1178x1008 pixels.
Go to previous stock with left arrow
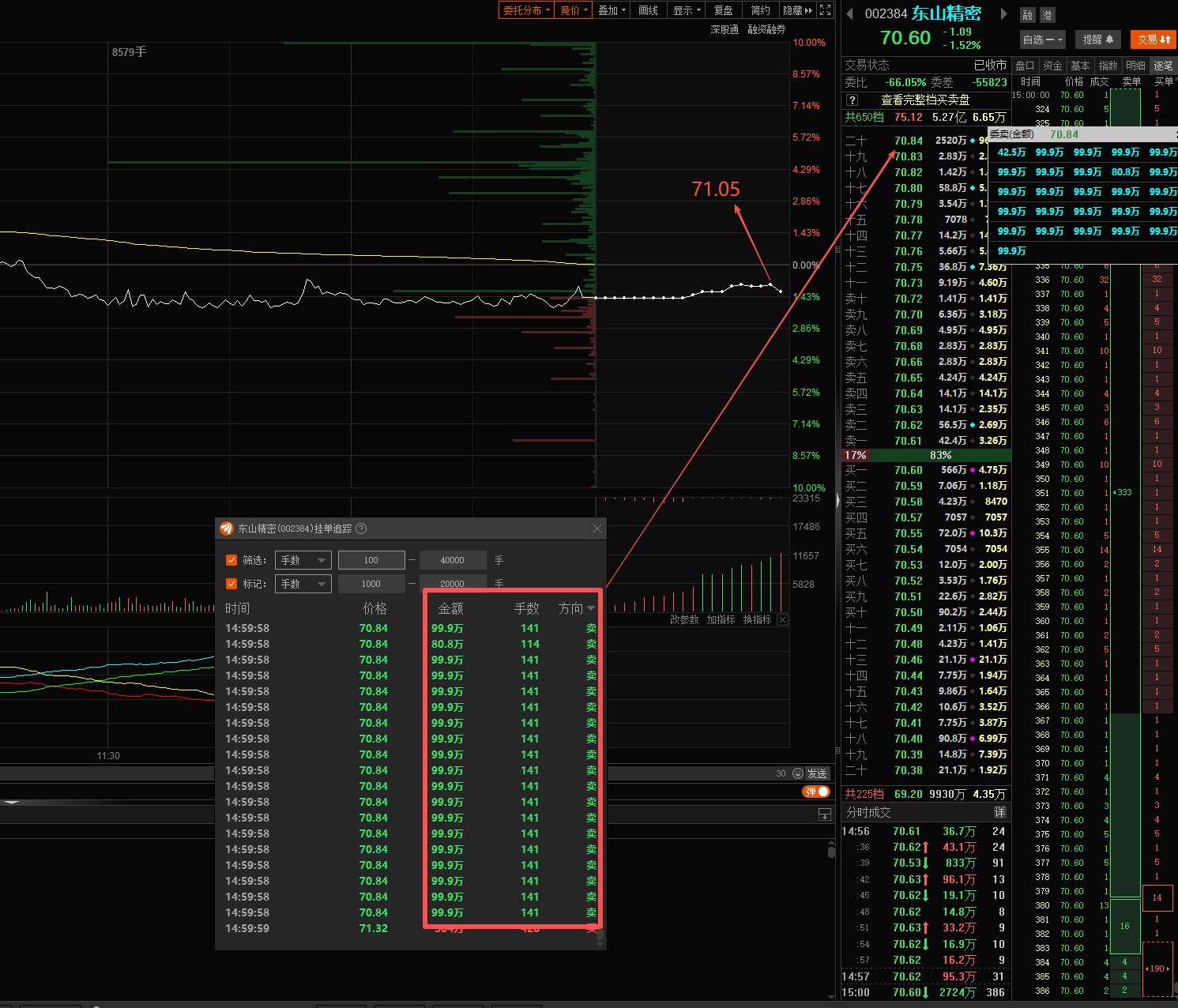(x=849, y=13)
